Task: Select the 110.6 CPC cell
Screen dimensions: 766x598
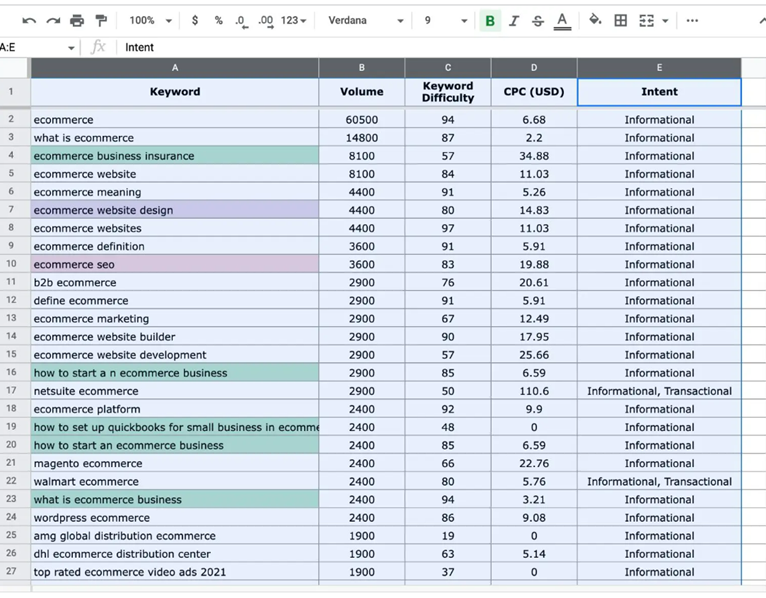Action: [533, 391]
